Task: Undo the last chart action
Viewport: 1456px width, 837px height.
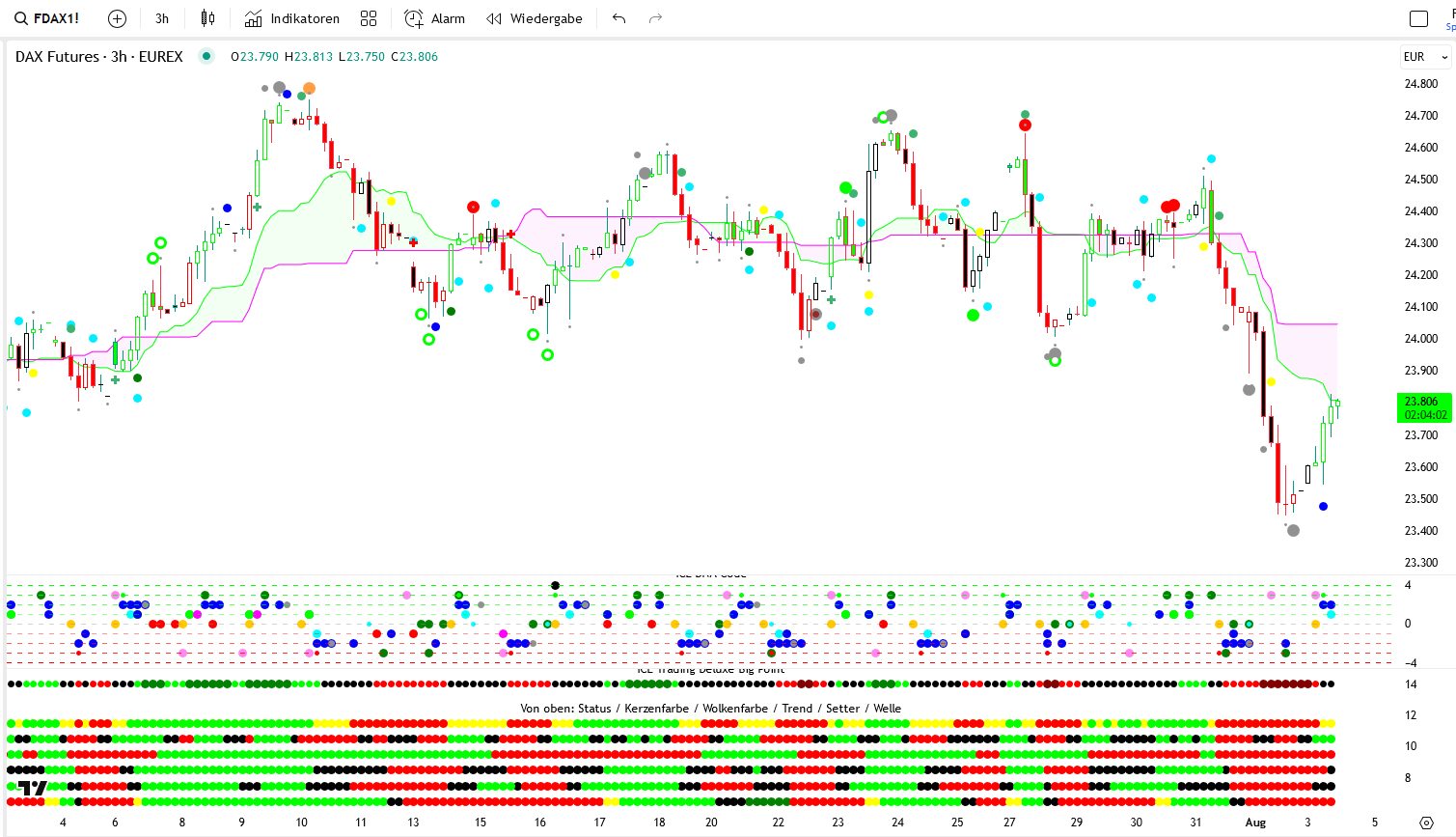Action: point(619,18)
